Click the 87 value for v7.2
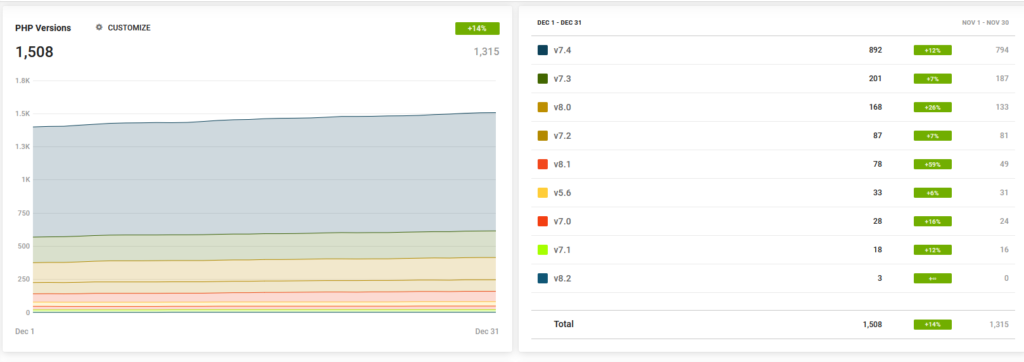The height and width of the screenshot is (362, 1024). 877,136
